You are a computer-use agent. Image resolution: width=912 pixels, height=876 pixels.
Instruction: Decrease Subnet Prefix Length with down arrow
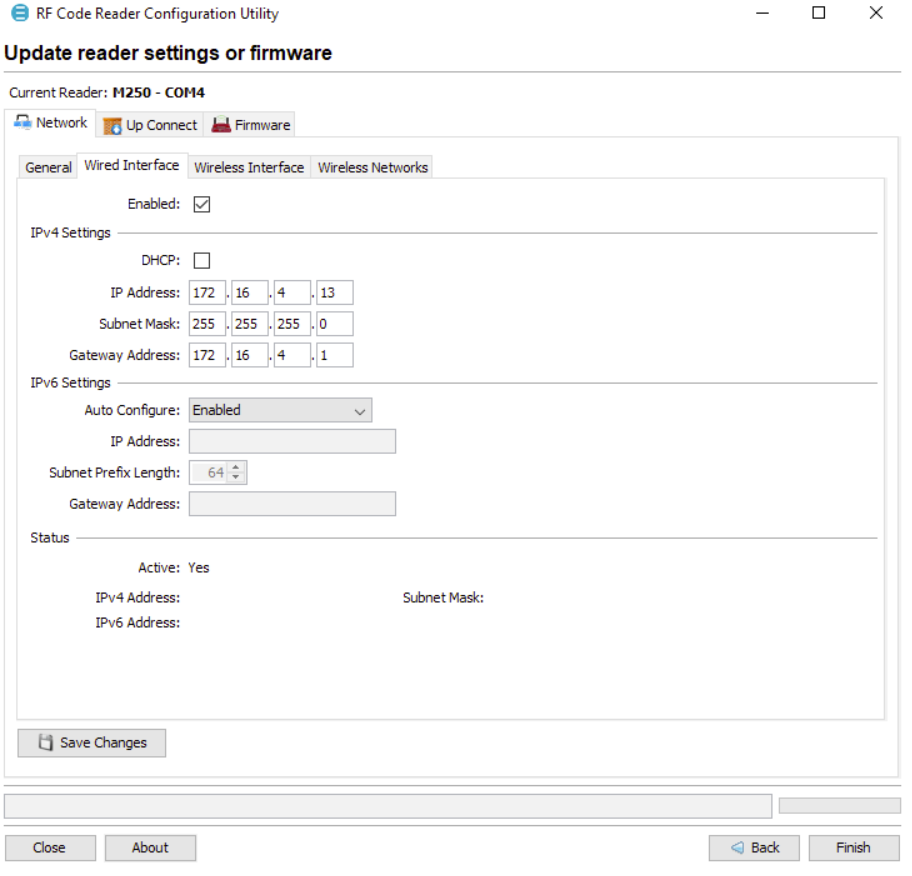point(236,477)
